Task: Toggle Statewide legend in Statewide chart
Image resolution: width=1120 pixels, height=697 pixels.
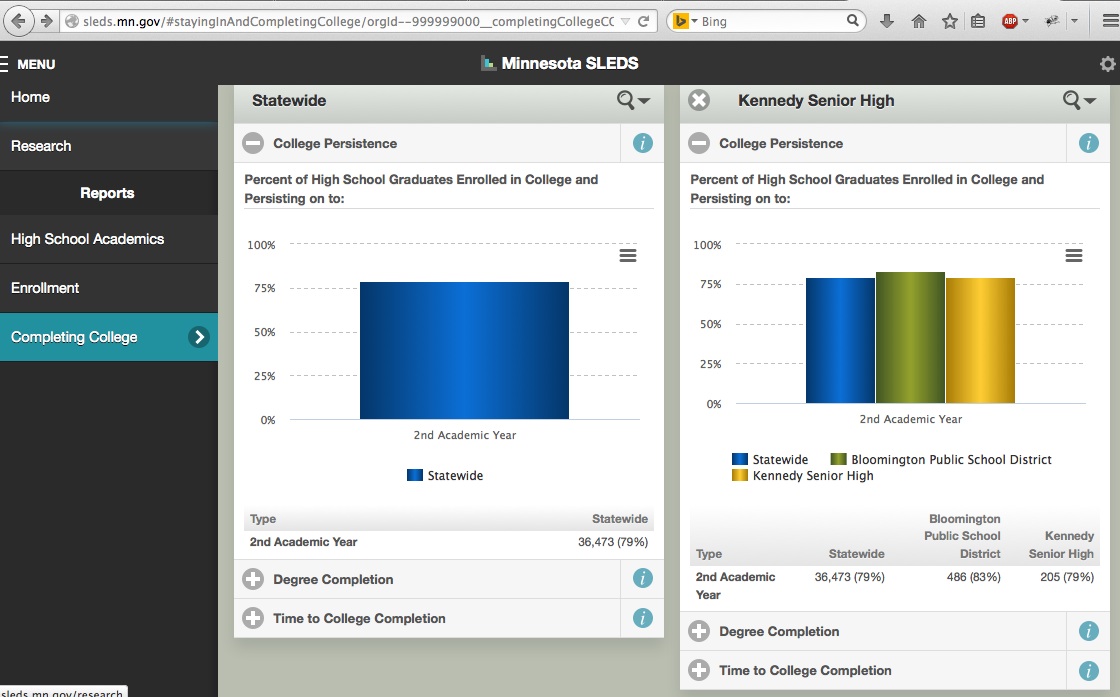Action: click(x=445, y=476)
